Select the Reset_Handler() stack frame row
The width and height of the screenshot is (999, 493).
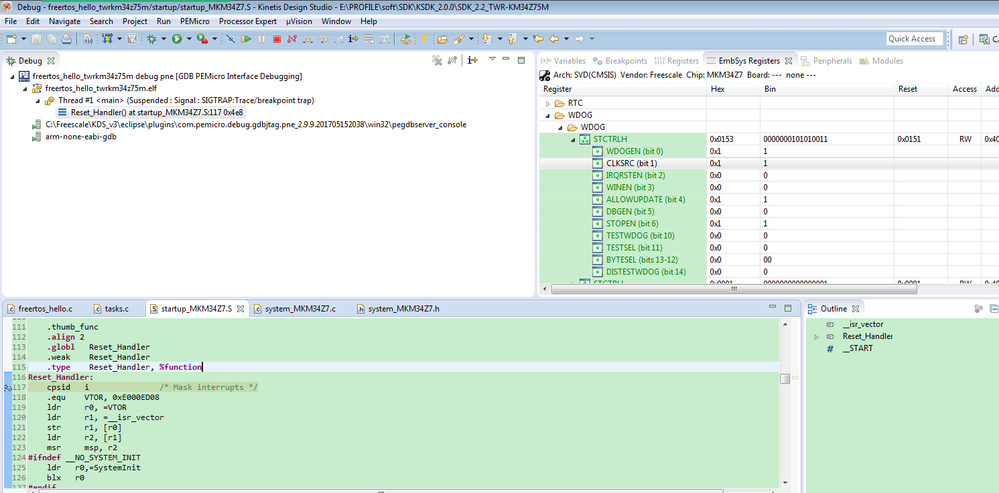click(150, 113)
